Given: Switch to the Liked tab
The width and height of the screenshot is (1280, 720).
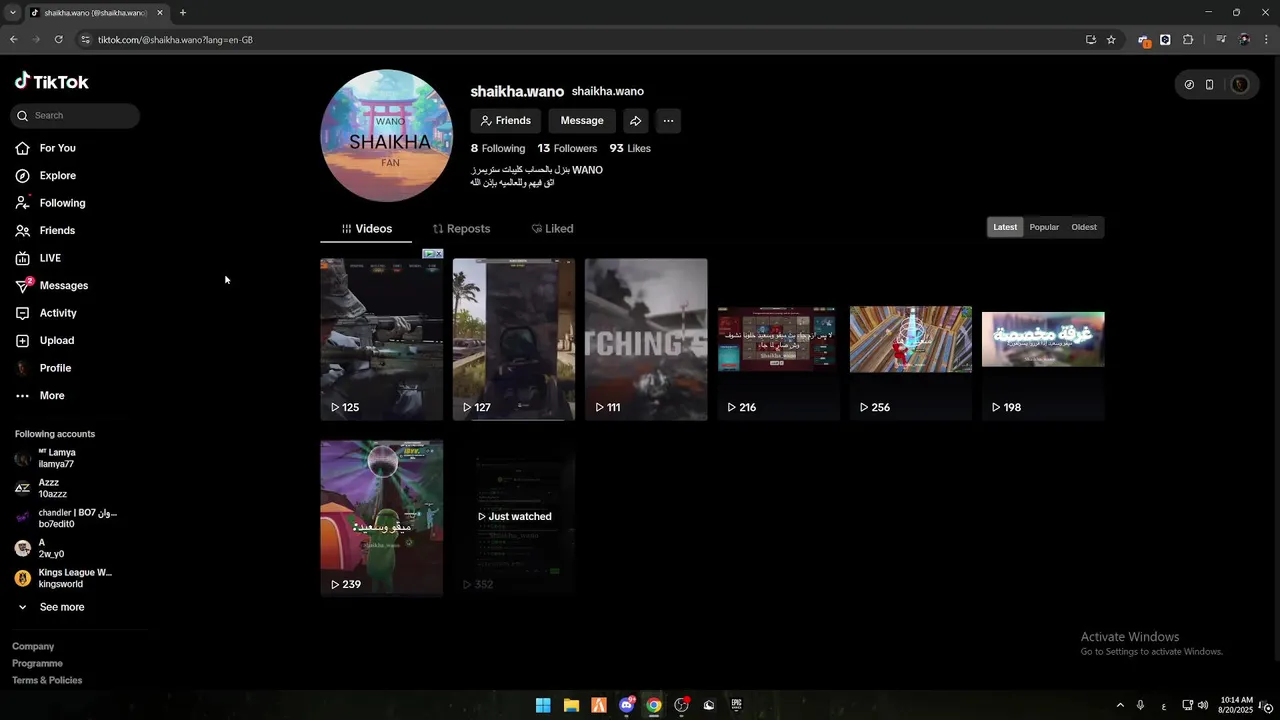Looking at the screenshot, I should pyautogui.click(x=552, y=229).
